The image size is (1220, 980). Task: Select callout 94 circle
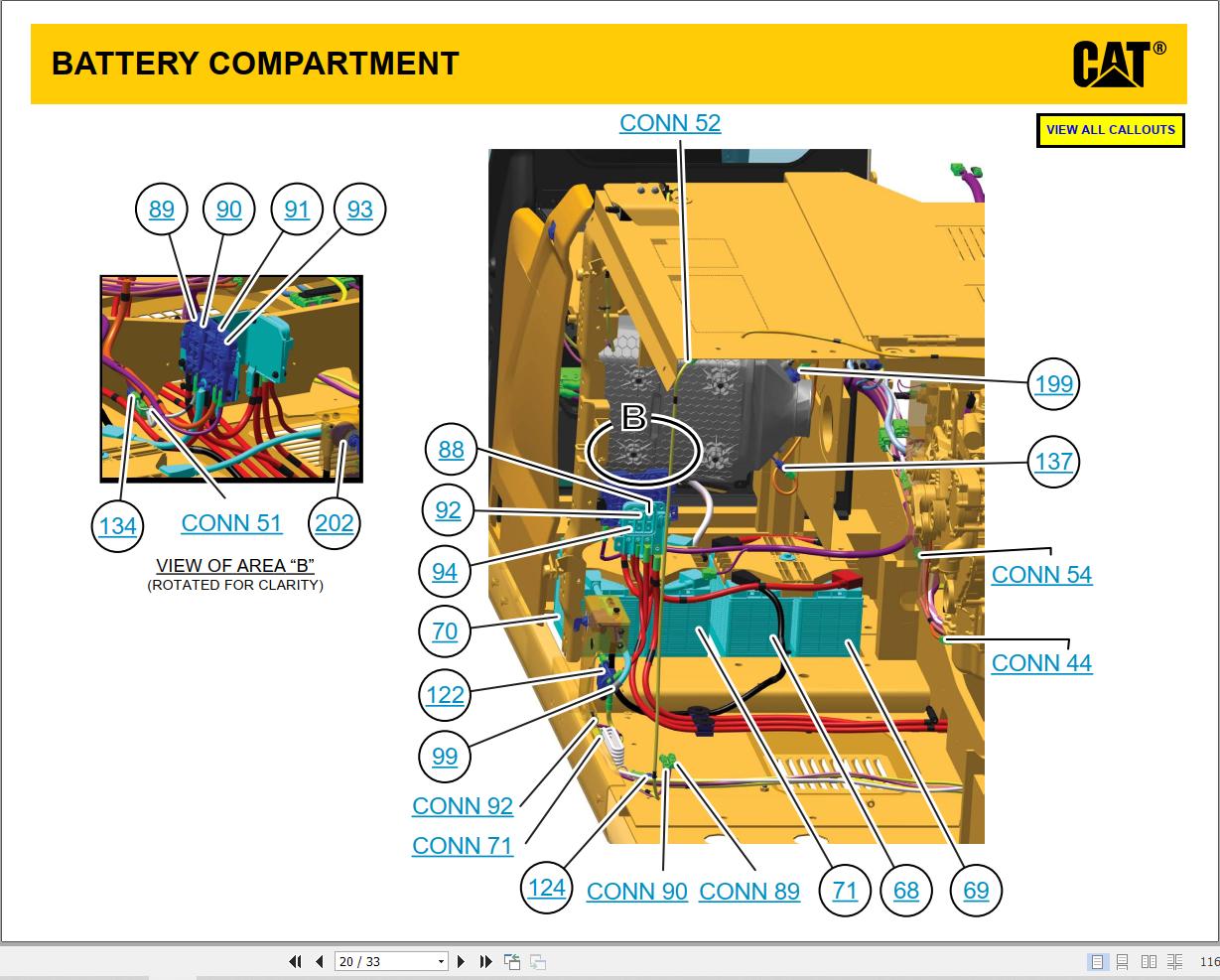pos(445,572)
